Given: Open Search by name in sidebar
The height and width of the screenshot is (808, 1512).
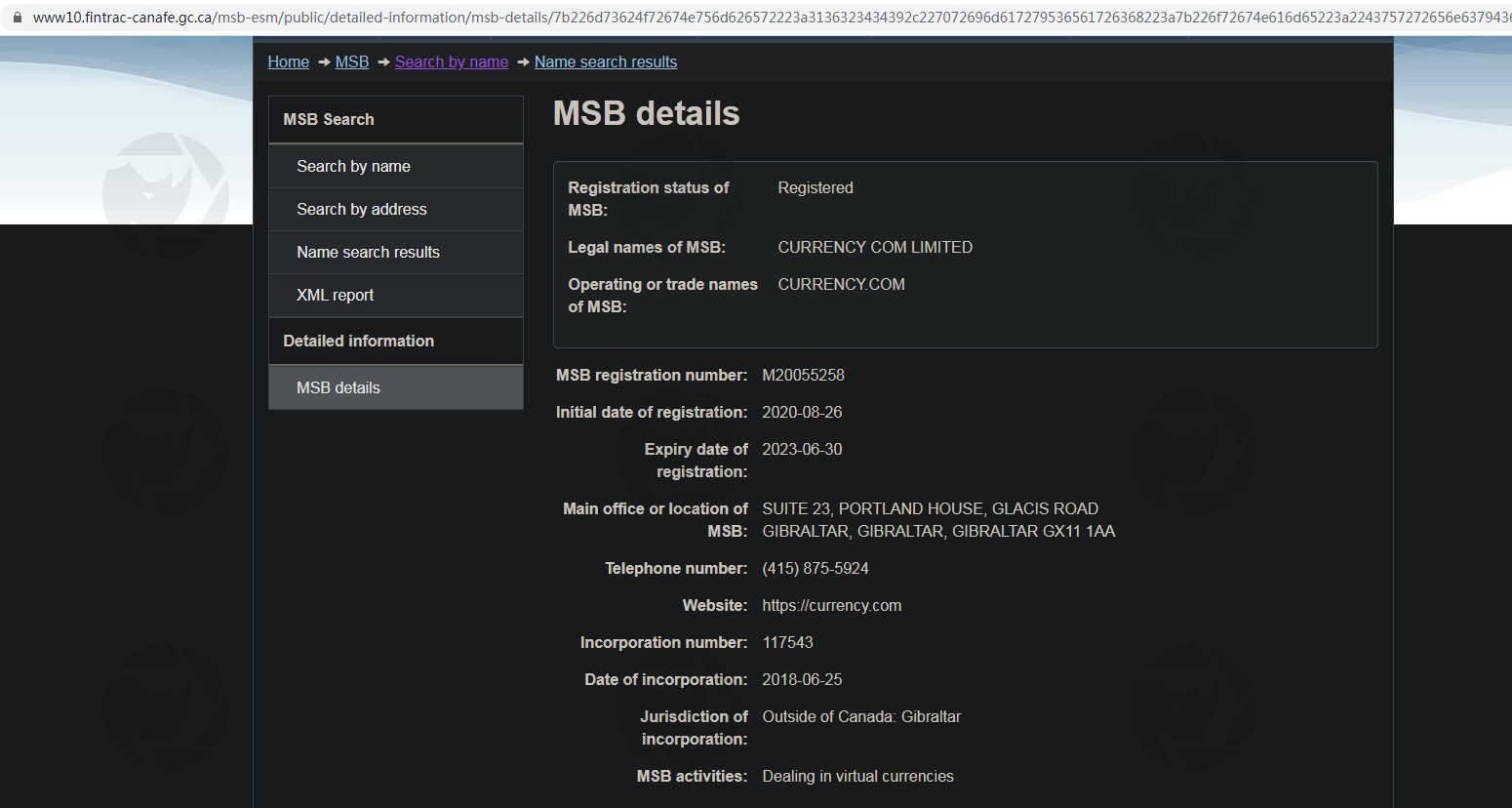Looking at the screenshot, I should pos(353,166).
